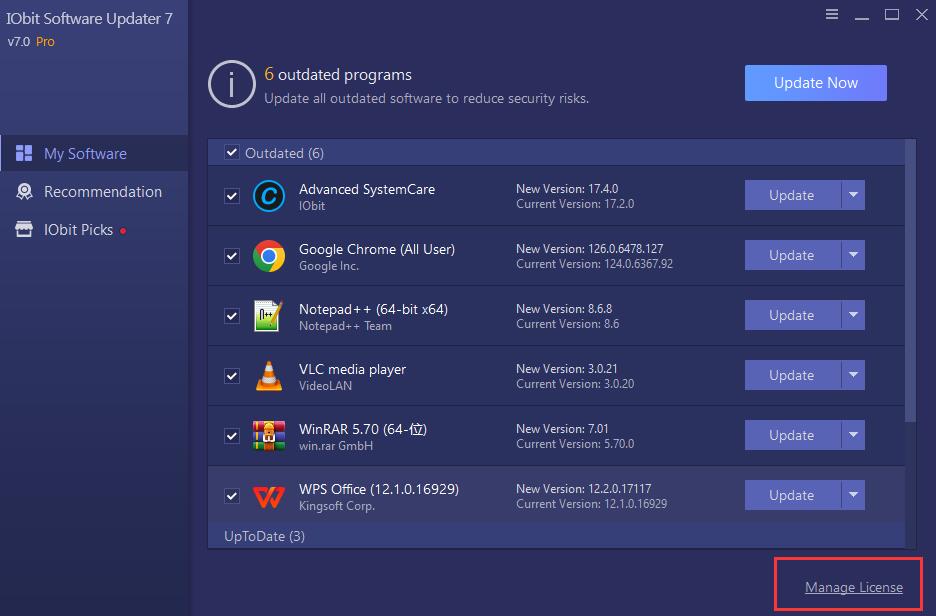Uncheck the Google Chrome checkbox
936x616 pixels.
pos(232,256)
